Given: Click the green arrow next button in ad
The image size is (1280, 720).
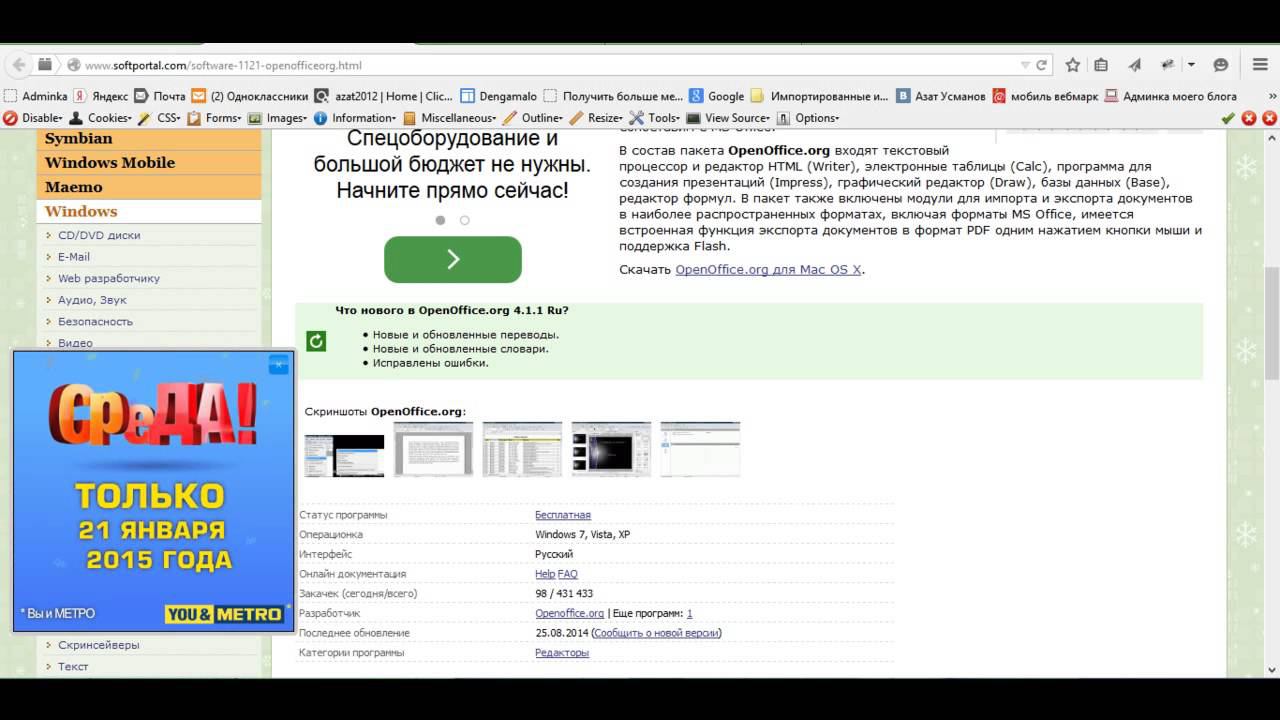Looking at the screenshot, I should click(x=453, y=259).
